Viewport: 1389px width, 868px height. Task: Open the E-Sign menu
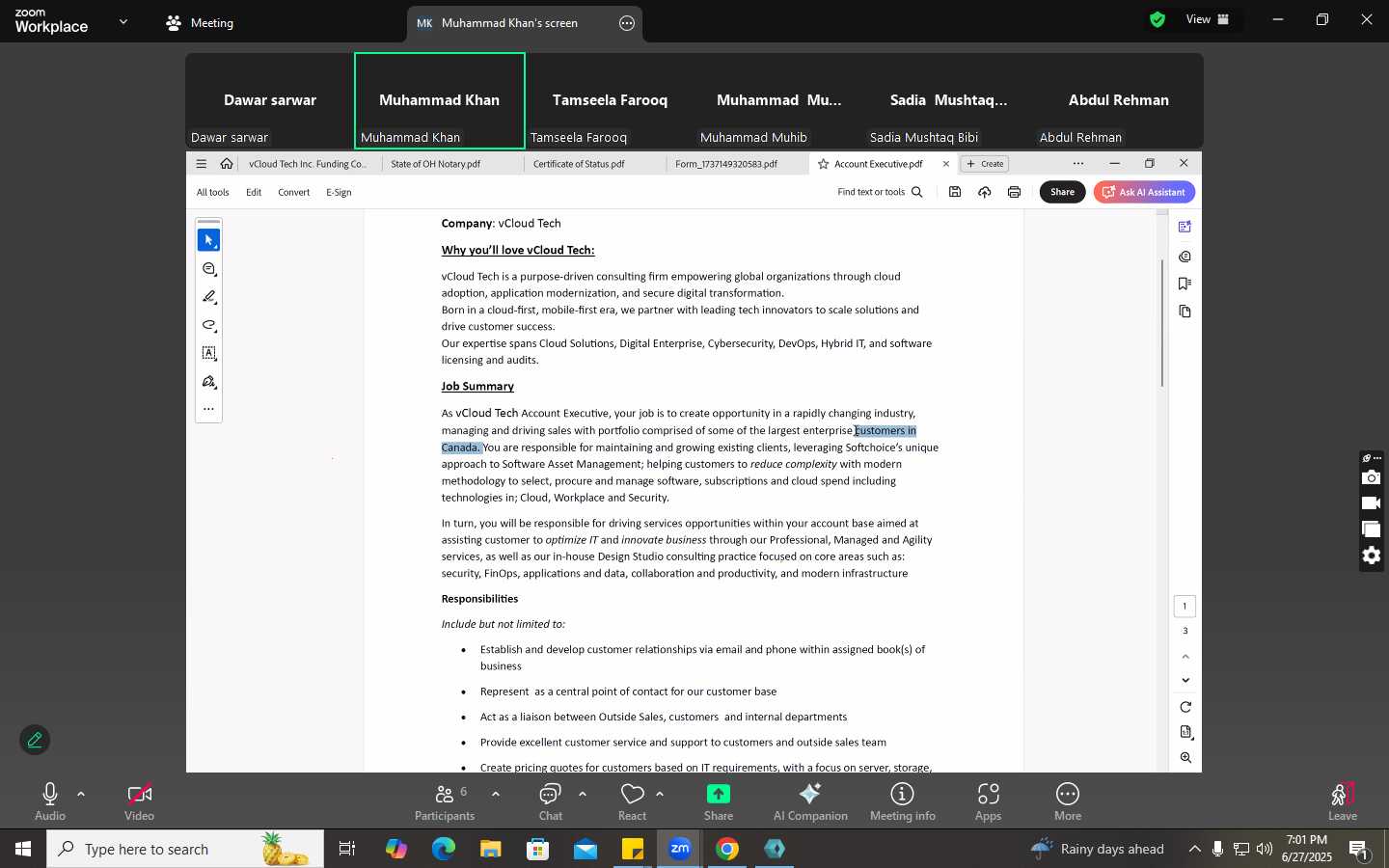[339, 192]
